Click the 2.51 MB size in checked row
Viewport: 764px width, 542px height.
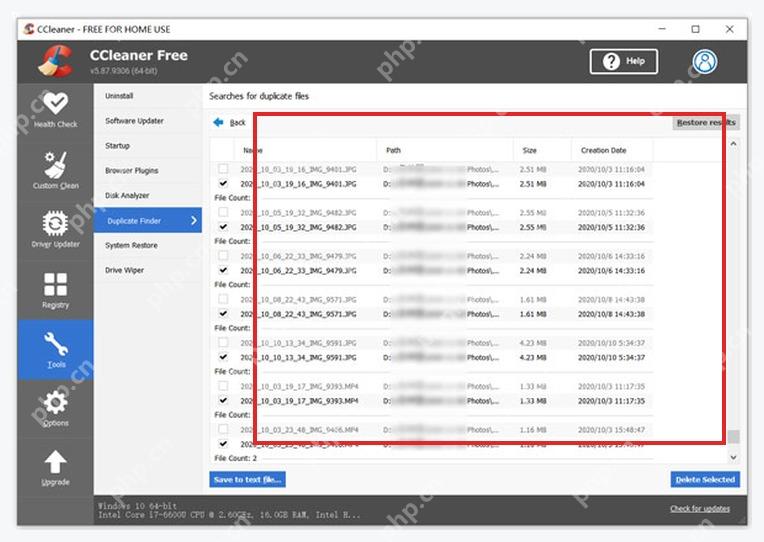(533, 184)
